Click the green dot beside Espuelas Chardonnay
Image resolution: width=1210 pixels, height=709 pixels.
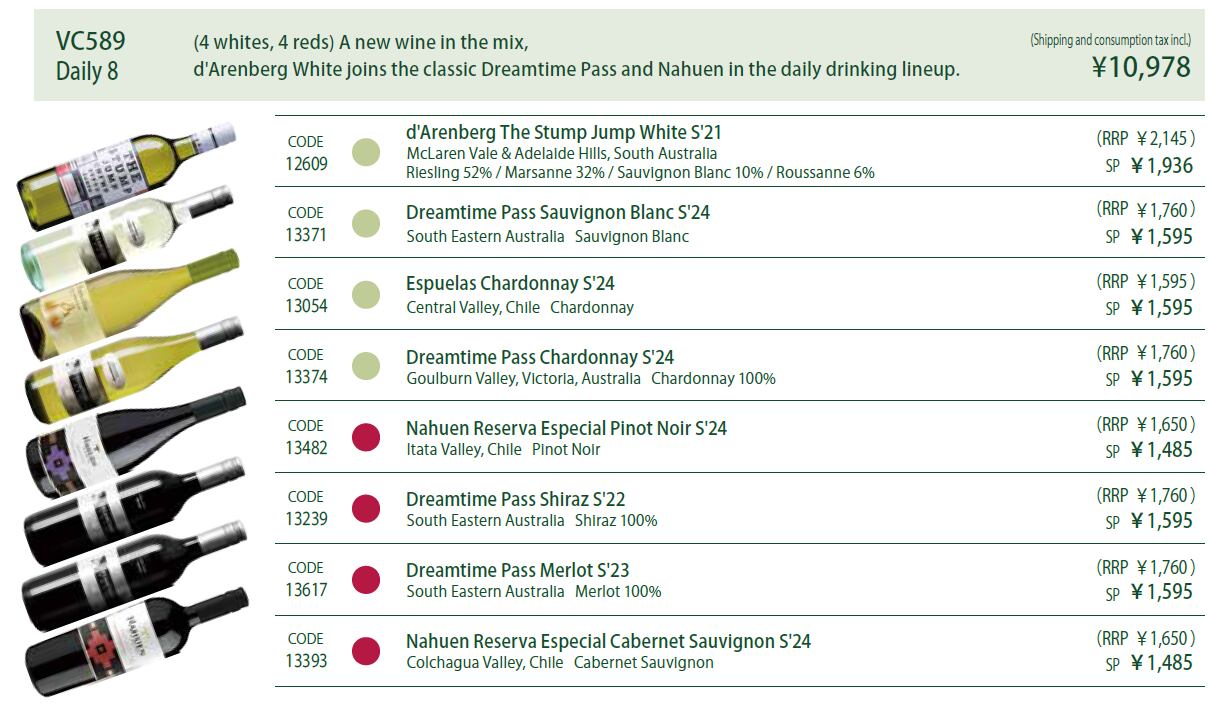point(366,295)
